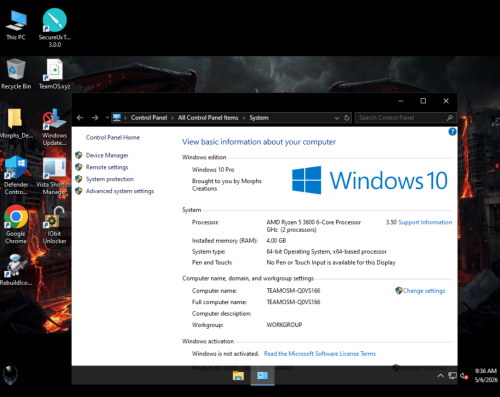Expand chevron after All Control Panel Items
Screen dimensions: 500x397
pos(244,118)
